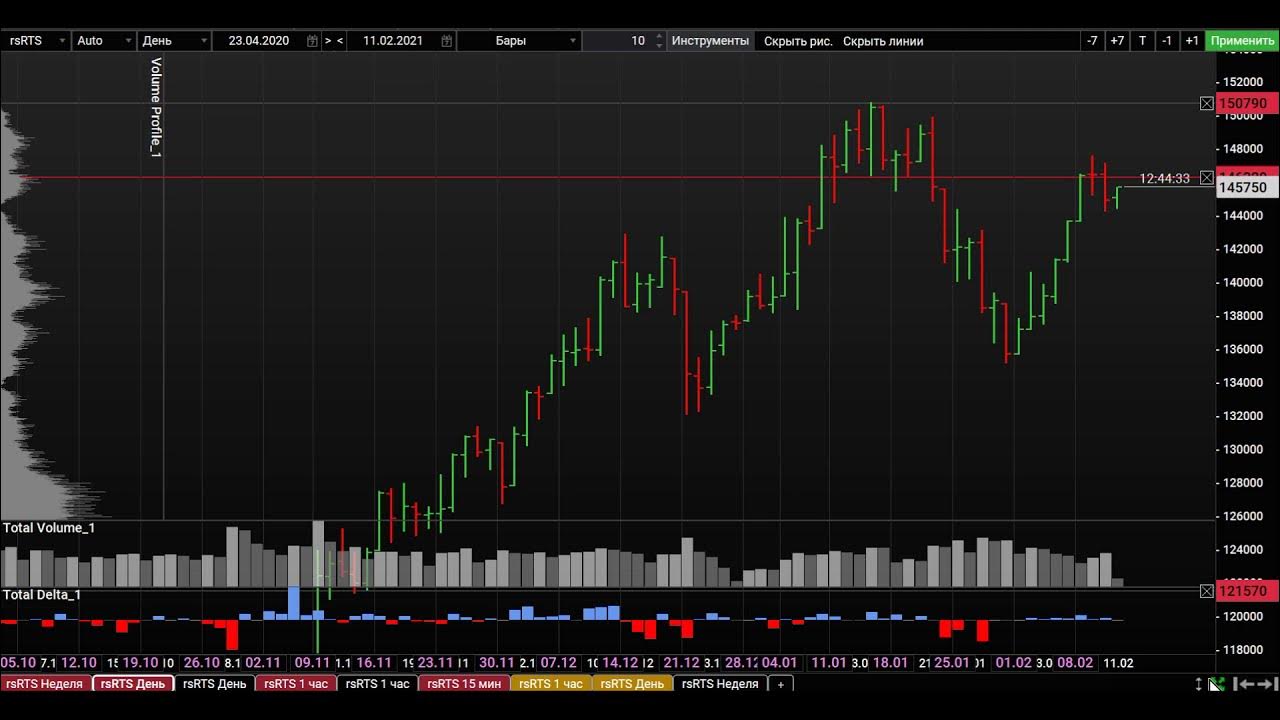Increase the value 10 with up stepper

[658, 37]
